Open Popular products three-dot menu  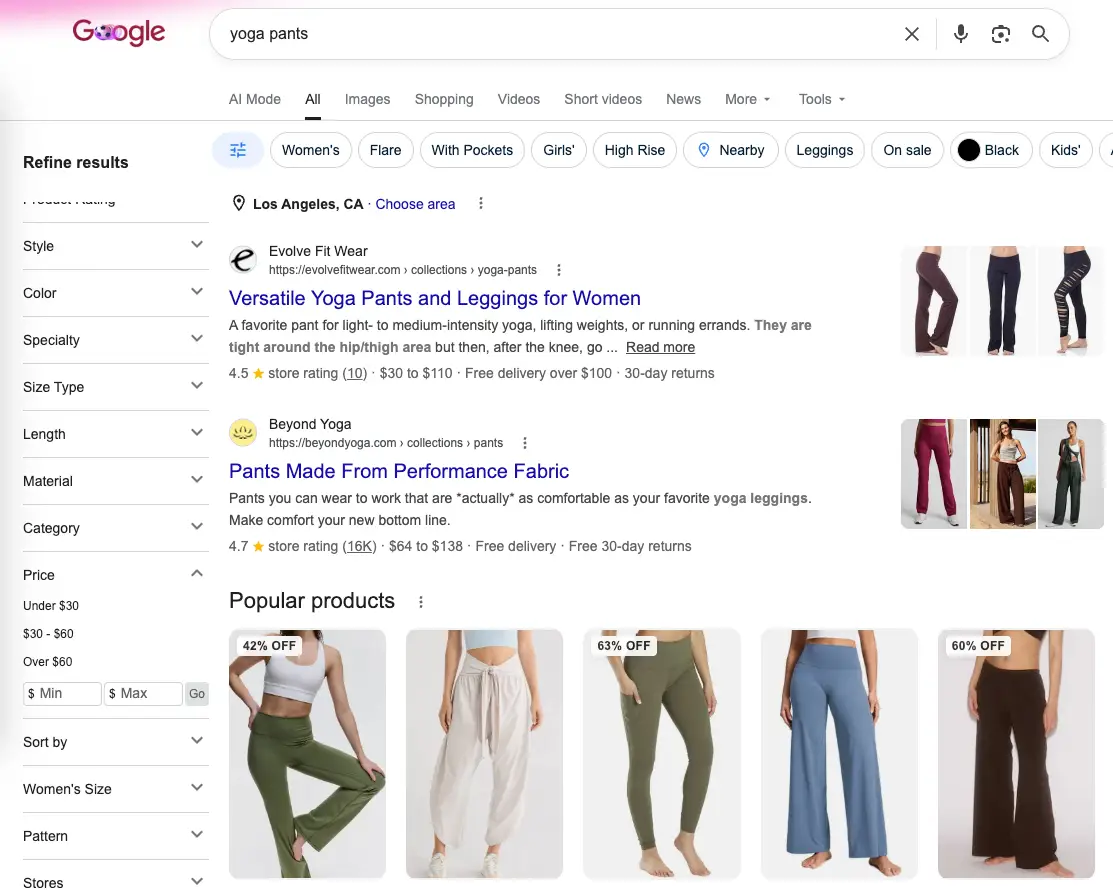pyautogui.click(x=421, y=602)
